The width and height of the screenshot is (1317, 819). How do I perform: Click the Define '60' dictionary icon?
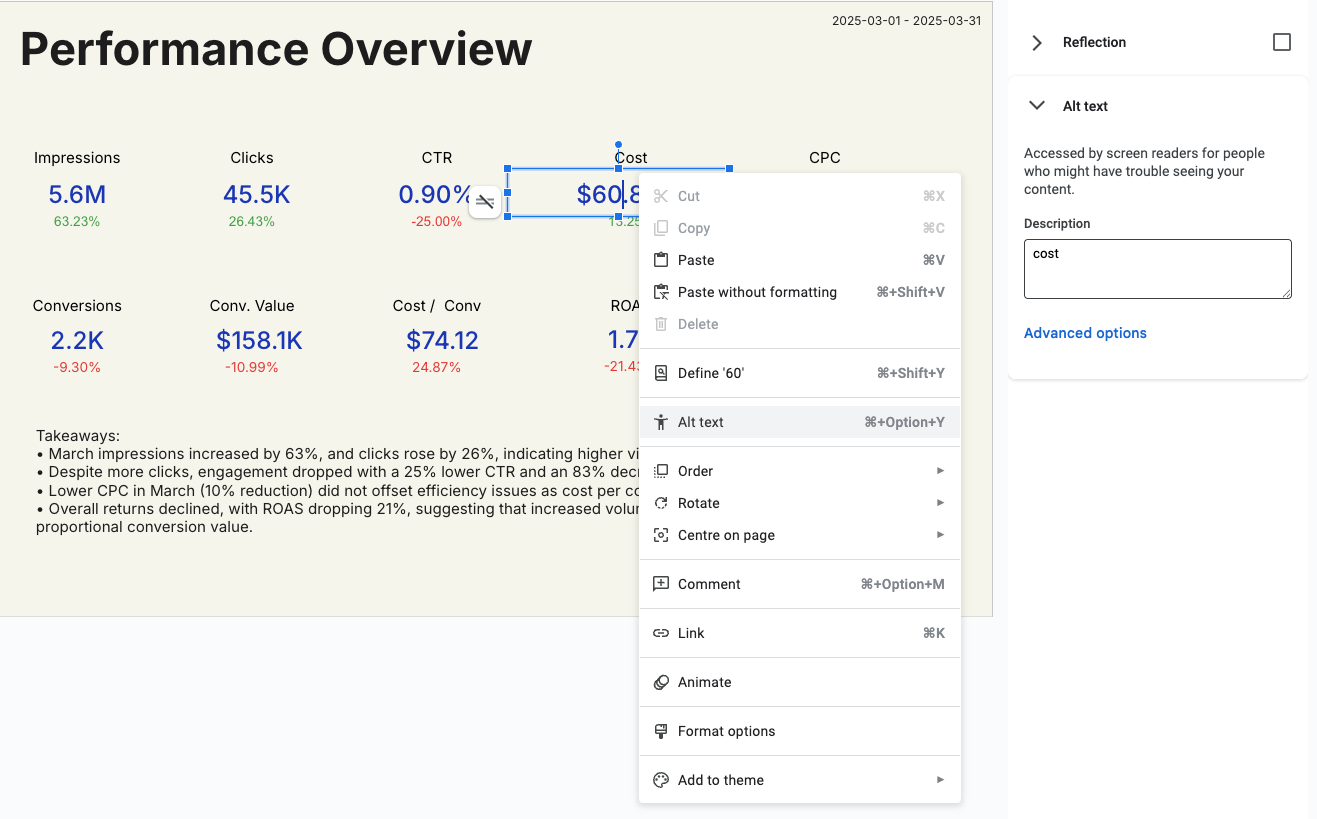click(660, 373)
